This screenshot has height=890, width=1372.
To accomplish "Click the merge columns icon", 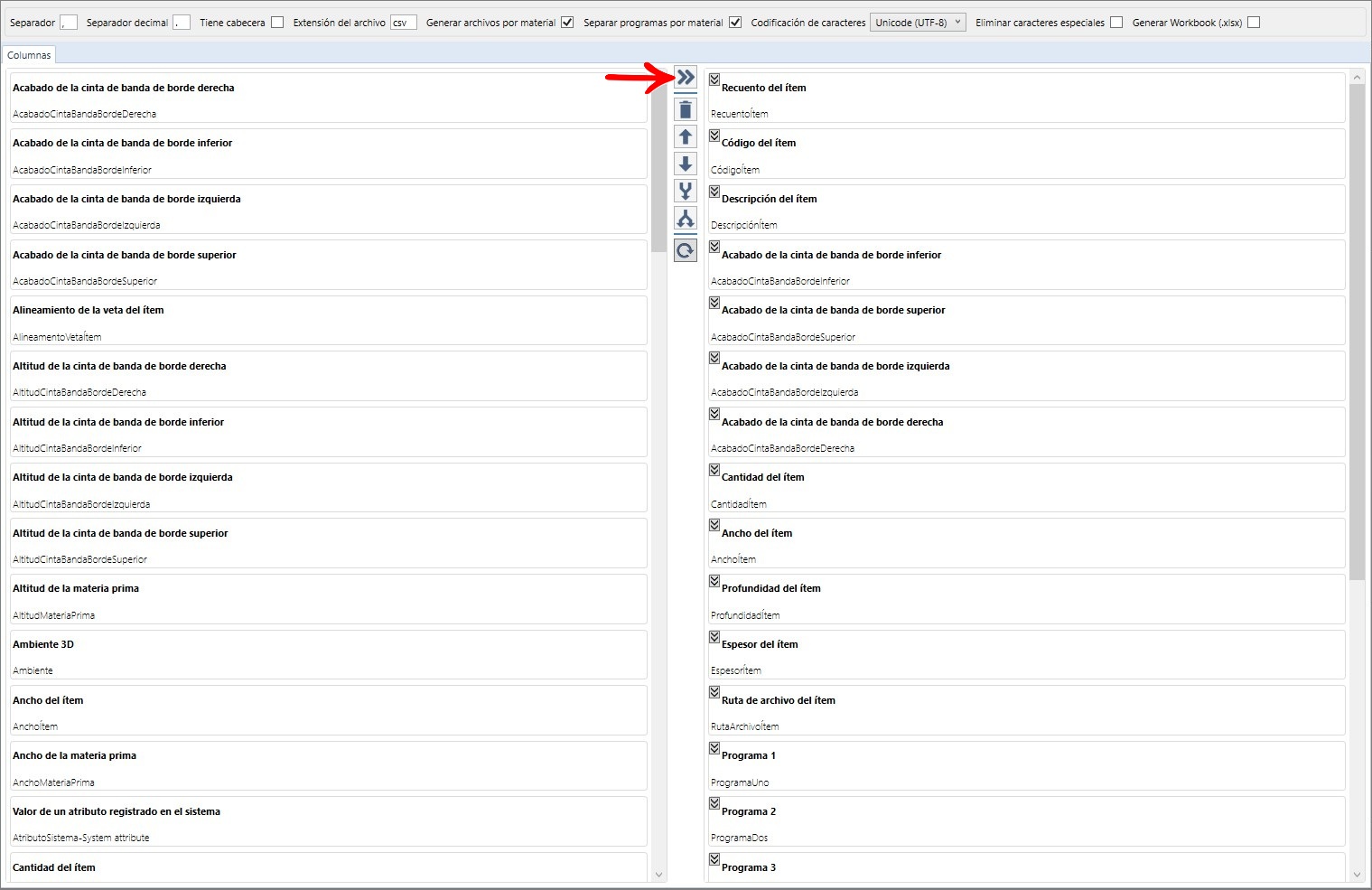I will (x=686, y=192).
